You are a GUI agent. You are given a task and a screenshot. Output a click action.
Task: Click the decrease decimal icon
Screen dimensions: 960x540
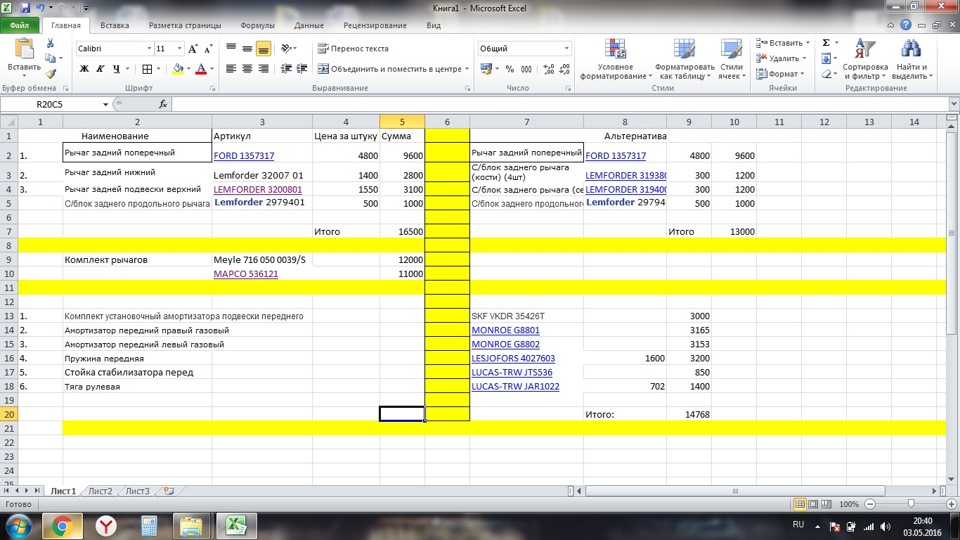(x=564, y=69)
